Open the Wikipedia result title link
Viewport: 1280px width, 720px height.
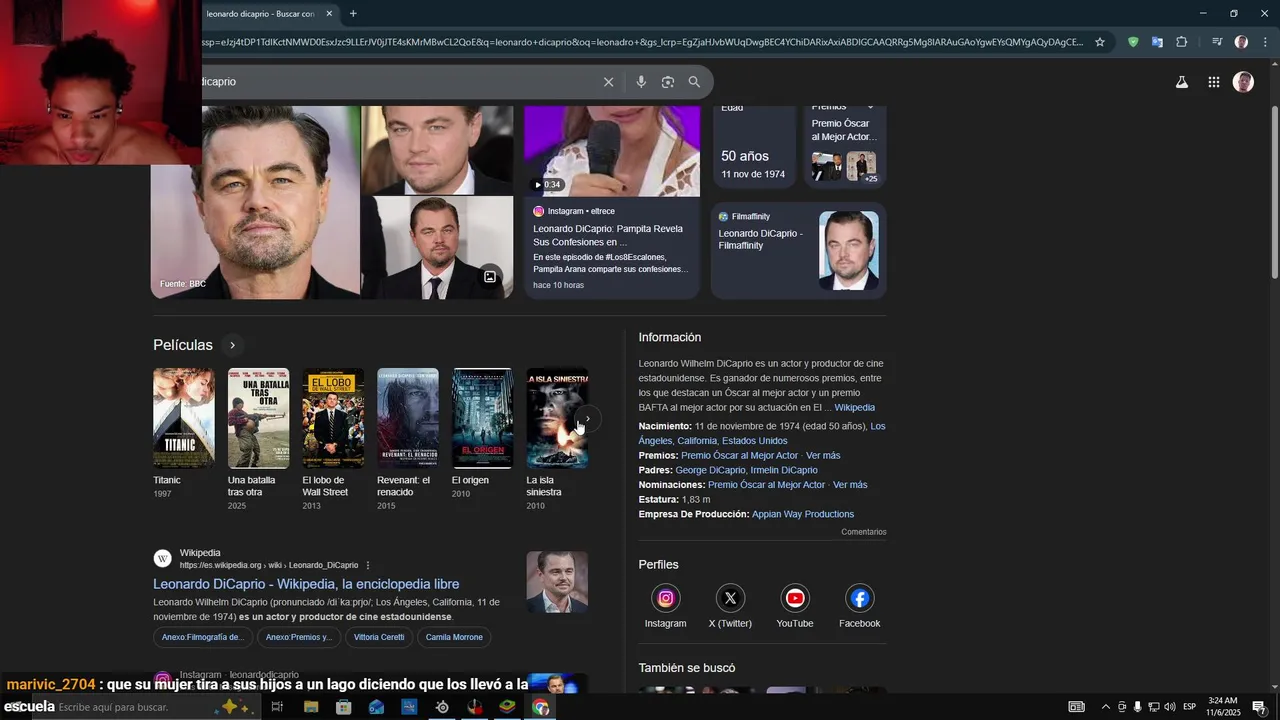(306, 584)
